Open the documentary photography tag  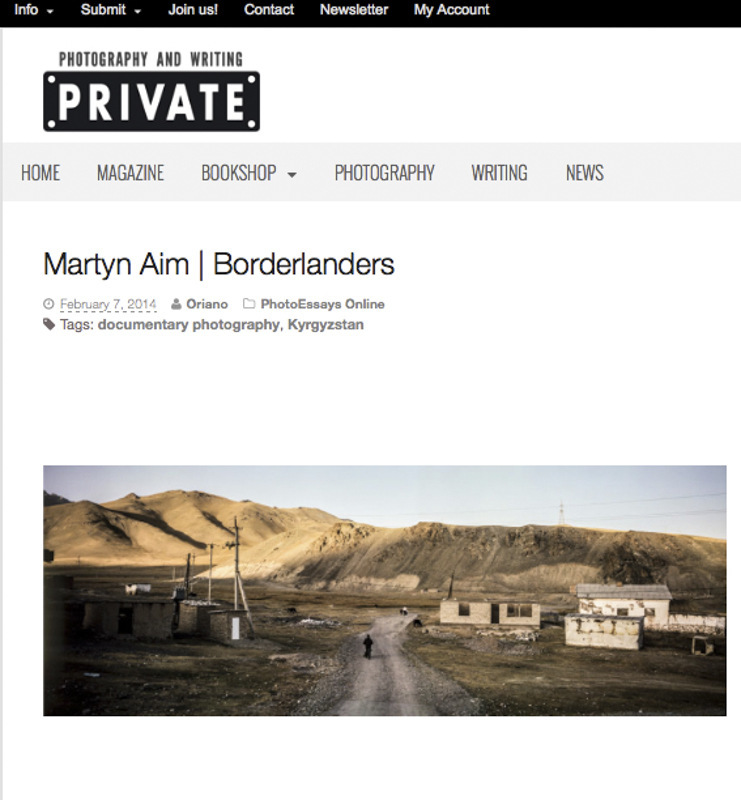point(189,324)
